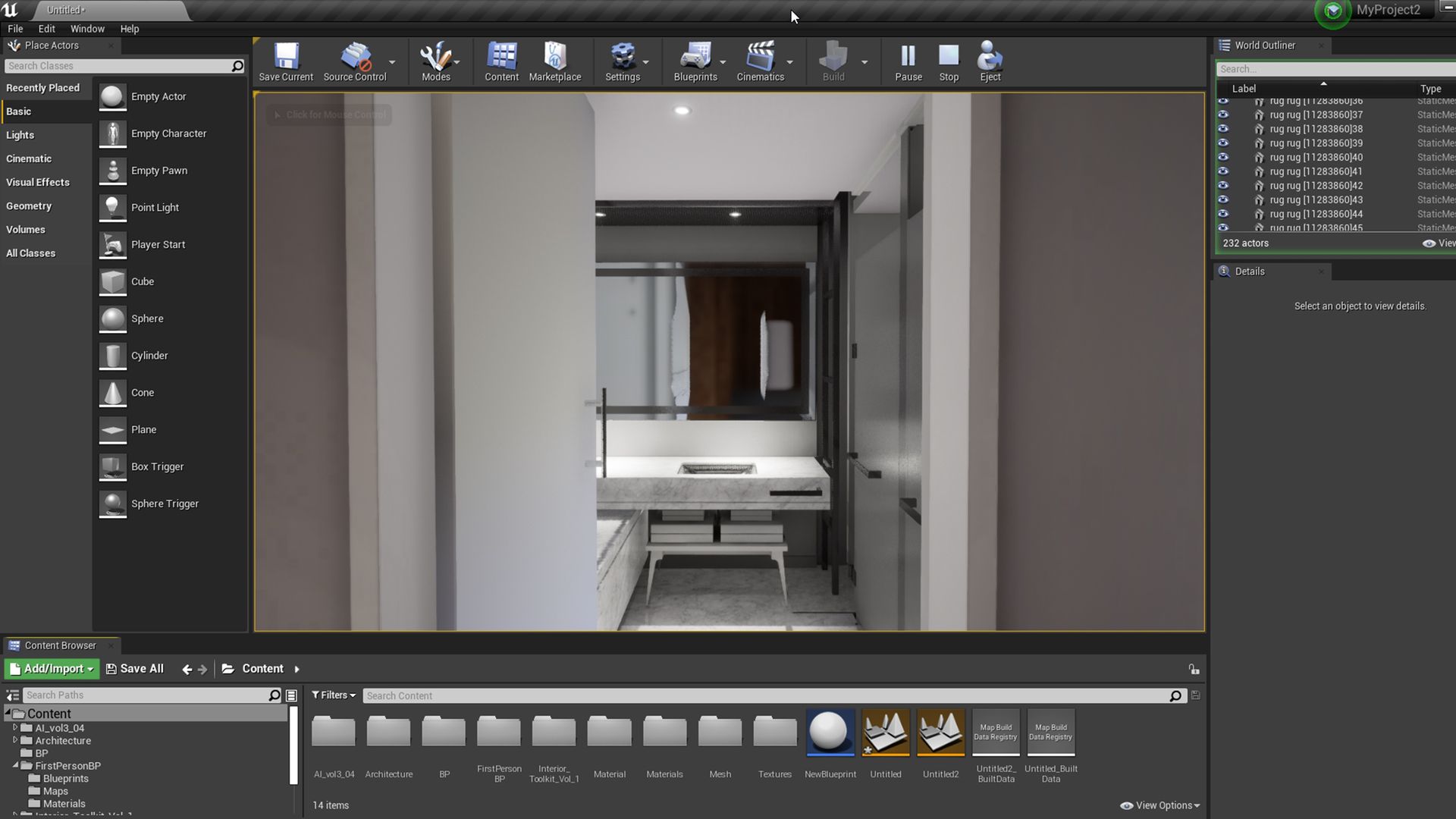The width and height of the screenshot is (1456, 819).
Task: Expand the Architecture folder in tree
Action: tap(15, 740)
